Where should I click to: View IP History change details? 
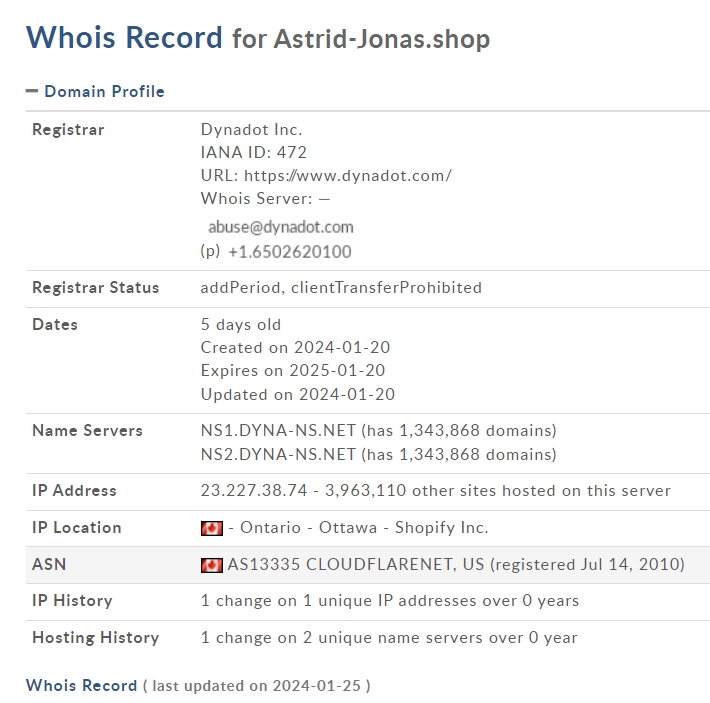[x=390, y=601]
